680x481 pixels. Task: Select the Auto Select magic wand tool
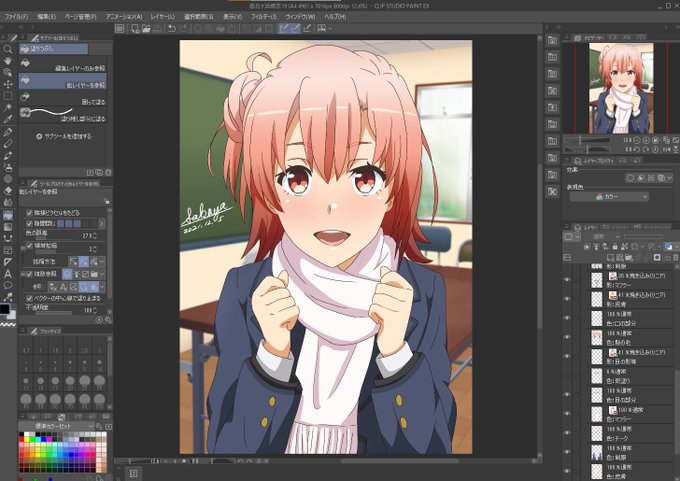[8, 108]
